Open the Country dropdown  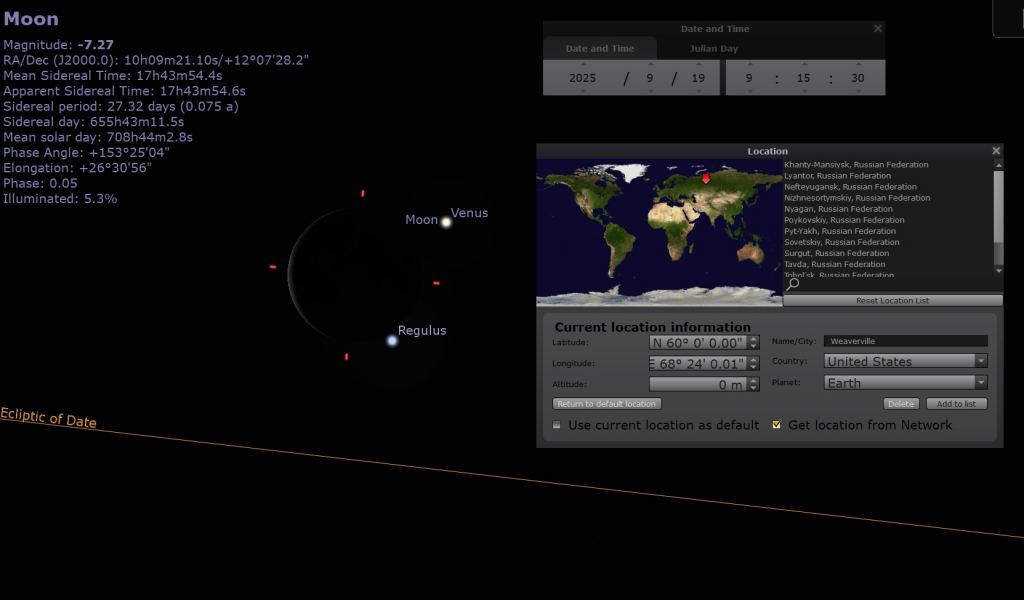pyautogui.click(x=905, y=361)
